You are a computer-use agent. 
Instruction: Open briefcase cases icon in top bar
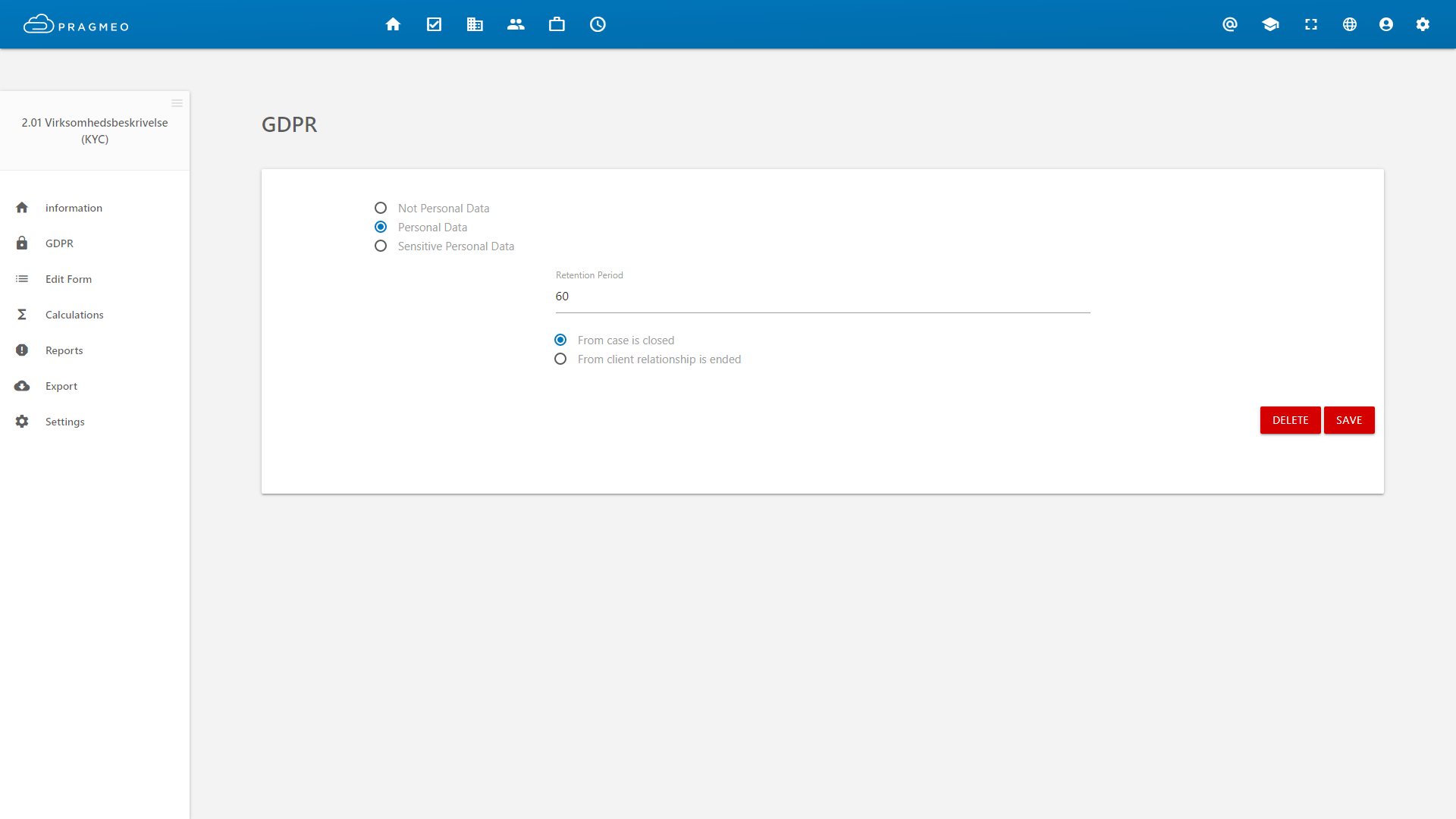point(557,24)
